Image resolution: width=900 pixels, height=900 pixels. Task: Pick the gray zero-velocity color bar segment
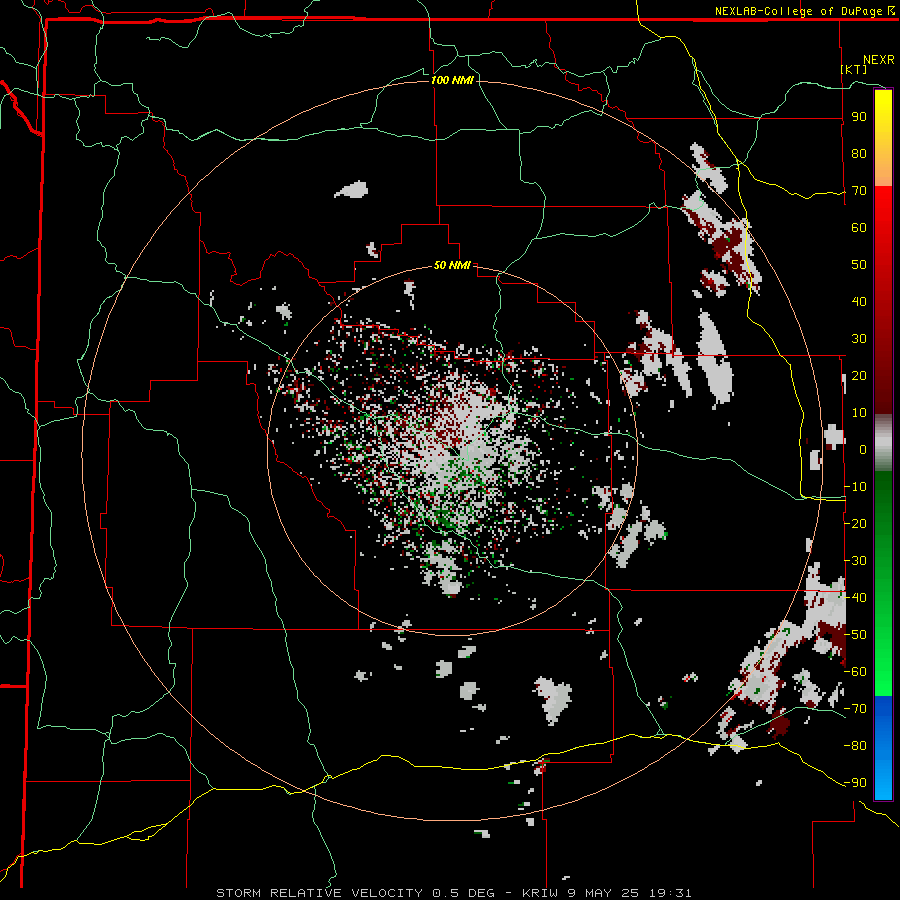click(883, 442)
